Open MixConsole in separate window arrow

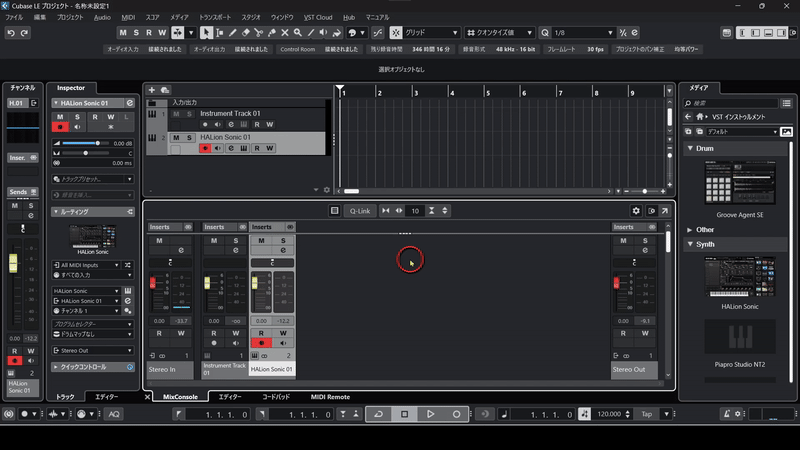665,211
